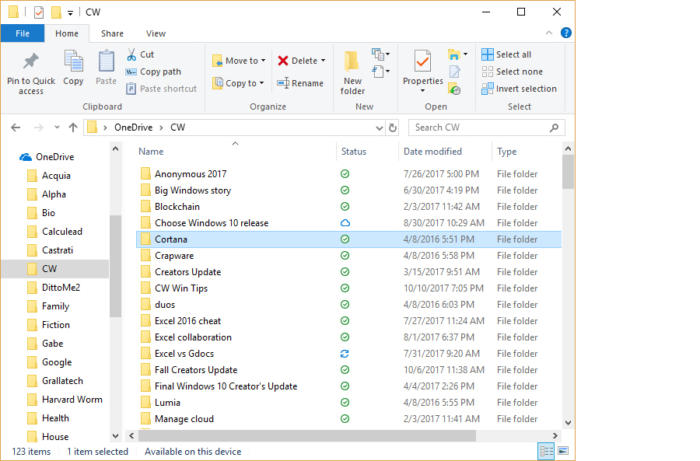This screenshot has height=461, width=700.
Task: Collapse the ribbon with the chevron
Action: [549, 33]
